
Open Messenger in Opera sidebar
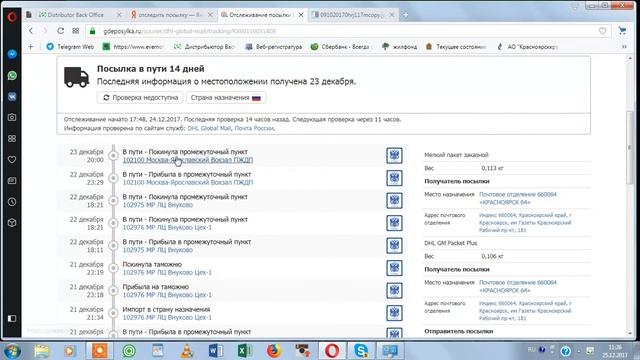coord(12,54)
